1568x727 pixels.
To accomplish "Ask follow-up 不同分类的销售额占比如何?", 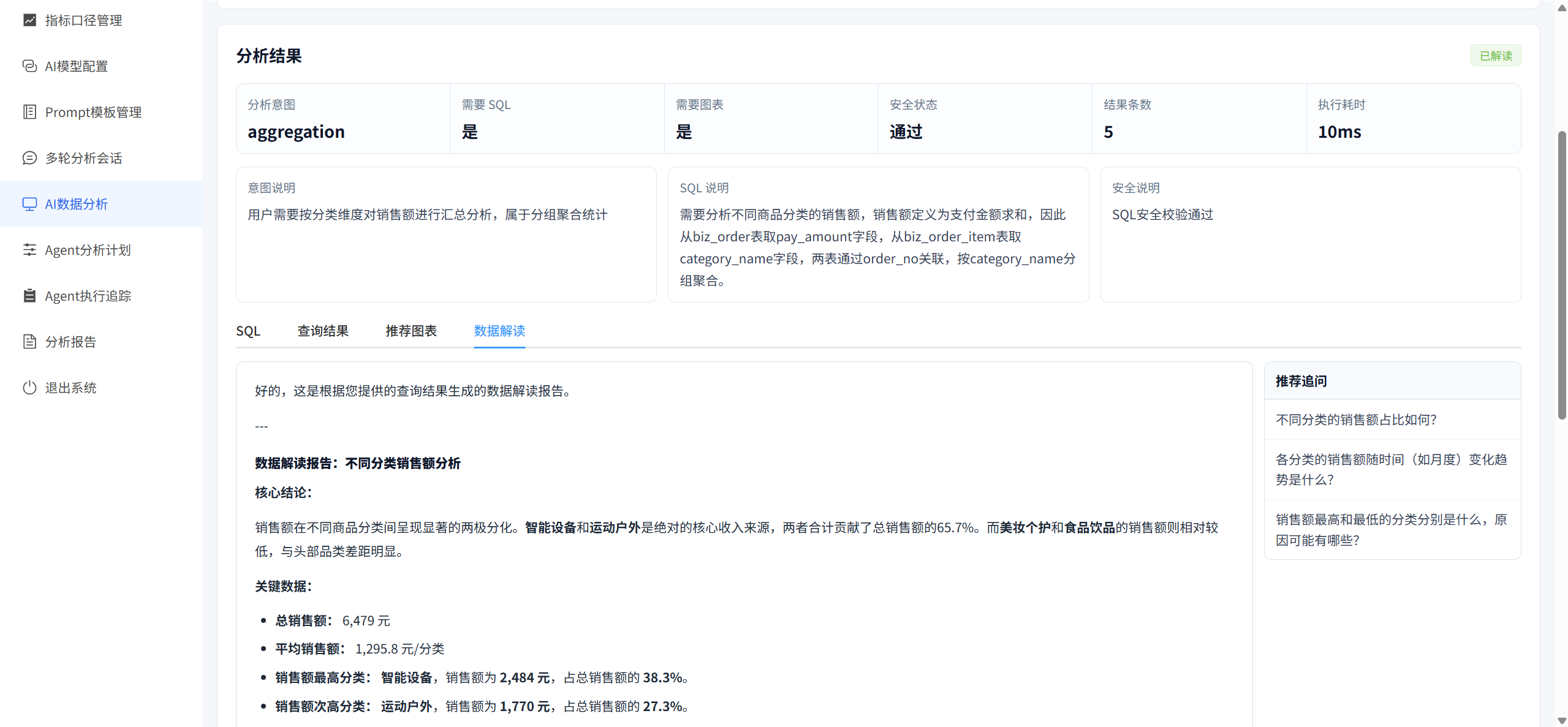I will tap(1392, 420).
